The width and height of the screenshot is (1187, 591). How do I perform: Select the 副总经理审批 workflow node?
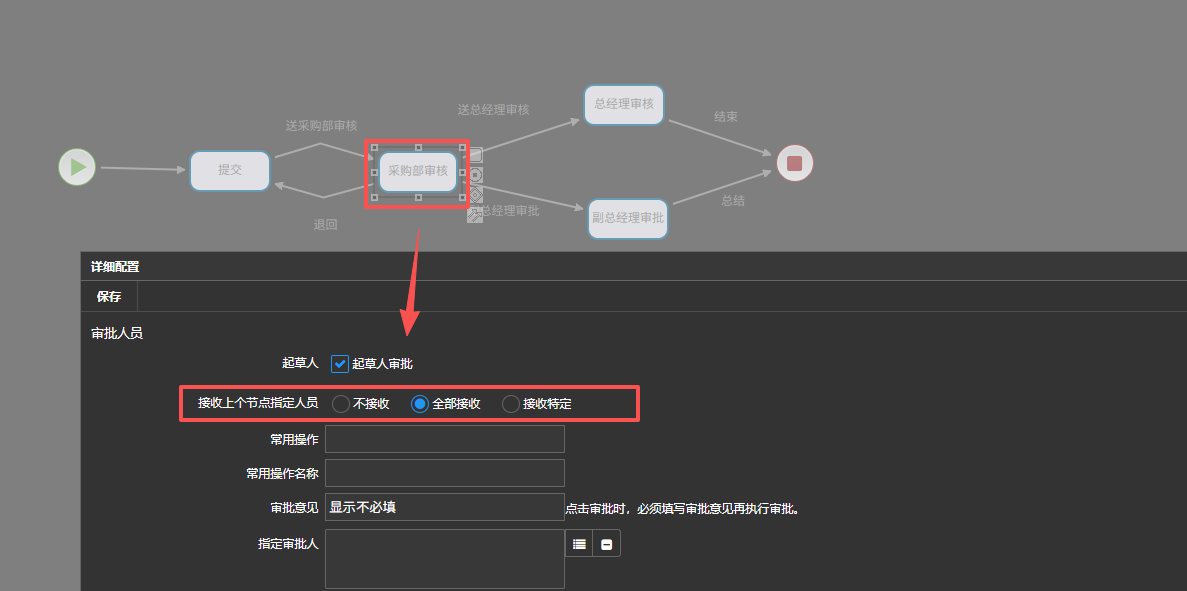(x=628, y=218)
